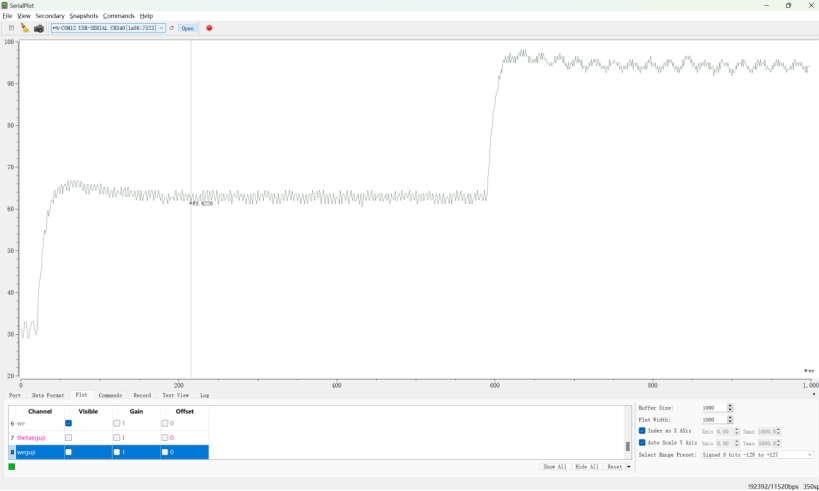Click the Show All button
Viewport: 819px width, 491px height.
(x=555, y=466)
